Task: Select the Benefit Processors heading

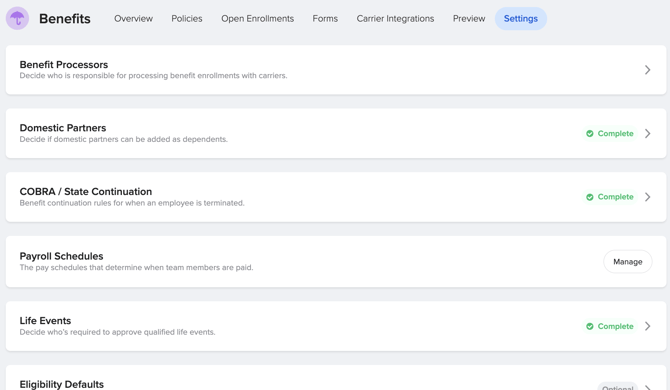Action: point(64,65)
